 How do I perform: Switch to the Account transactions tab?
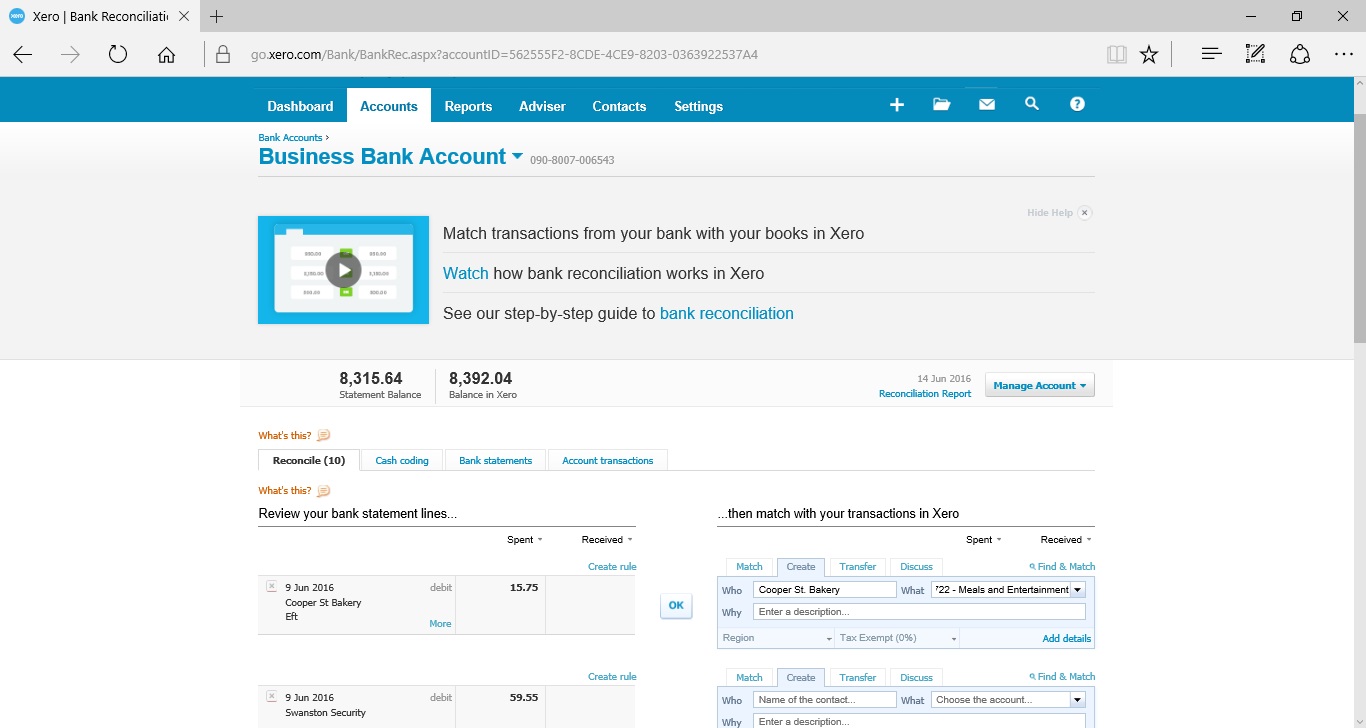(608, 460)
